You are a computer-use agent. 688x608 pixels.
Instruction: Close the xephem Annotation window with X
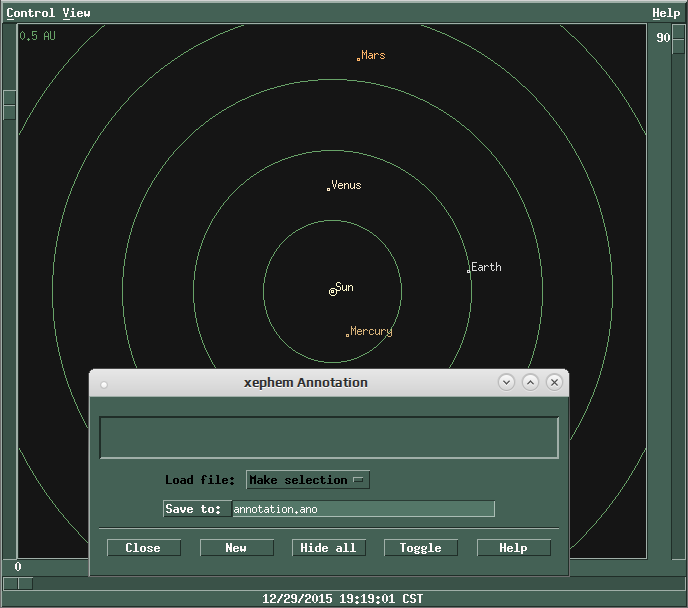(x=555, y=383)
